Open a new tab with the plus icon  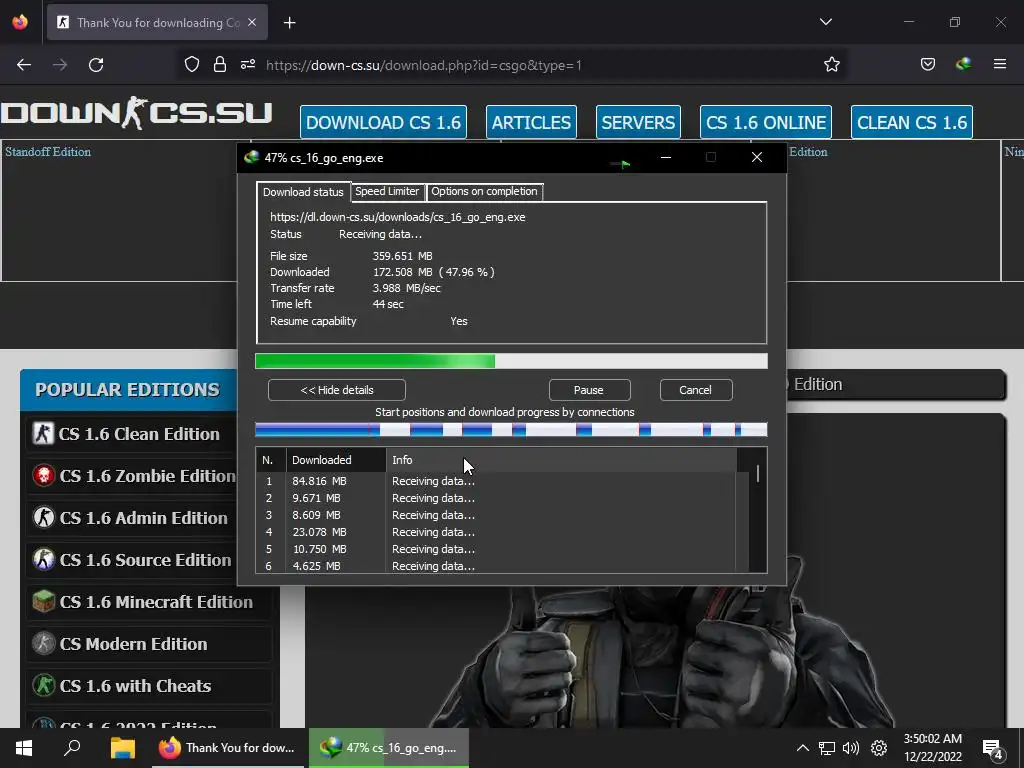tap(289, 23)
